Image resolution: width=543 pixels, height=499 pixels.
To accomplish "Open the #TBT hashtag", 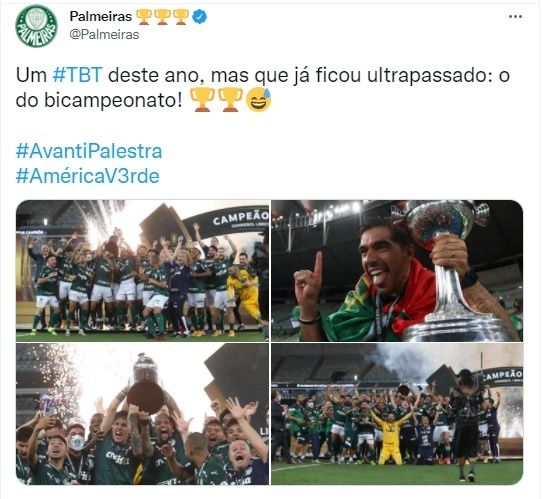I will click(x=78, y=75).
